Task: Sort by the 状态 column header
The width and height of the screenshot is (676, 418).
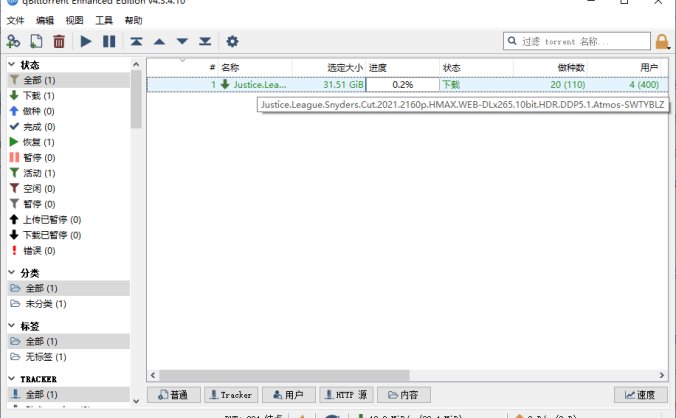Action: [x=476, y=68]
